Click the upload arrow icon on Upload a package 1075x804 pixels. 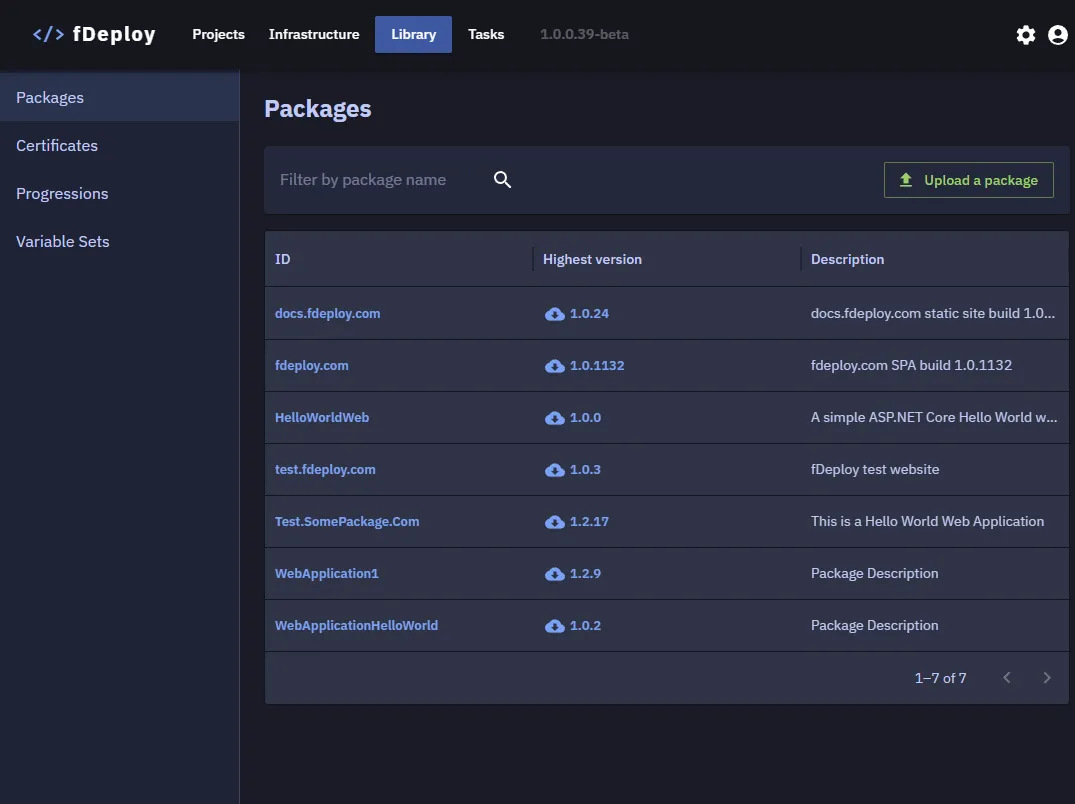click(x=906, y=180)
